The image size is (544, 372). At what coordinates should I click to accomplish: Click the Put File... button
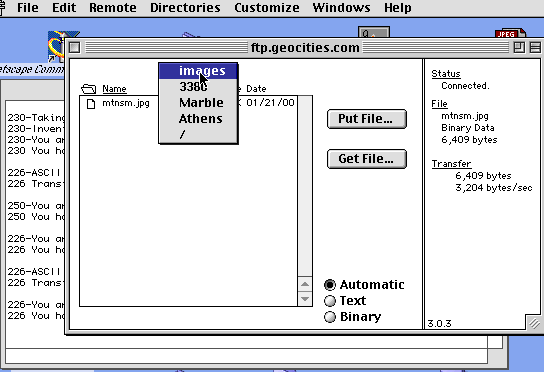366,119
